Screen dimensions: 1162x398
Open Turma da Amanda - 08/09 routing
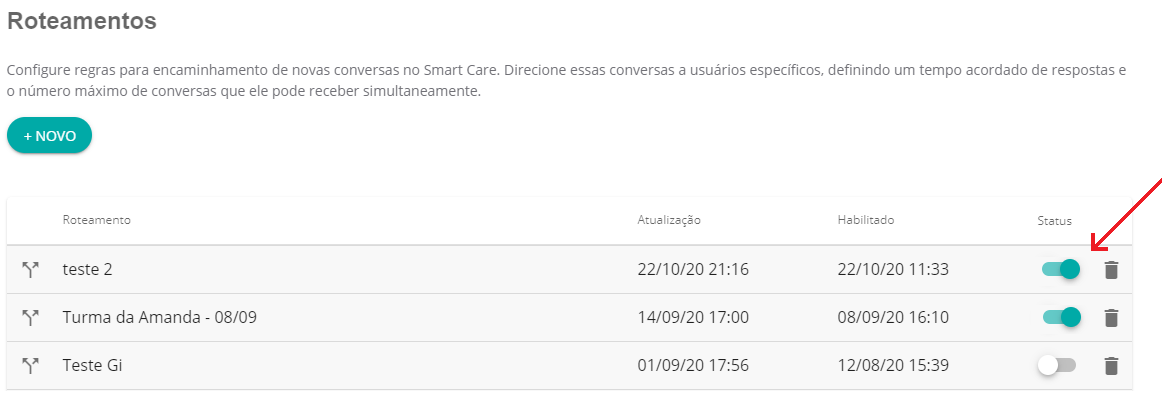[159, 318]
